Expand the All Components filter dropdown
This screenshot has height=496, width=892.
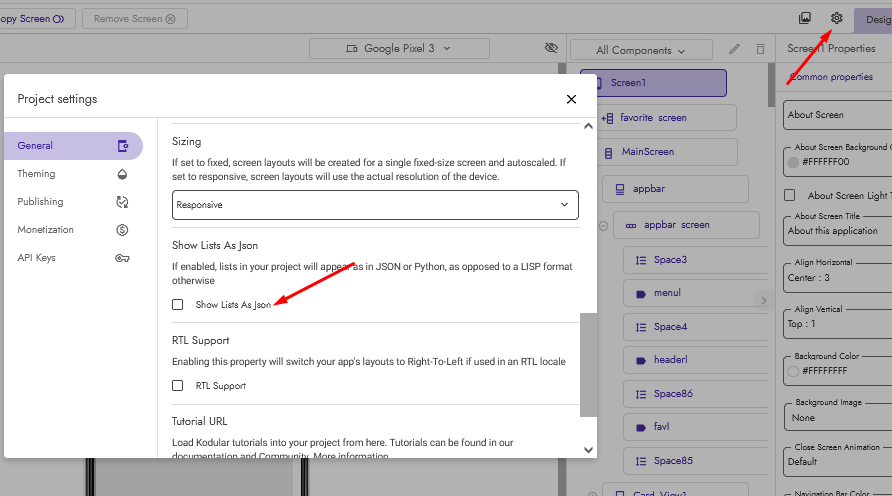tap(640, 50)
